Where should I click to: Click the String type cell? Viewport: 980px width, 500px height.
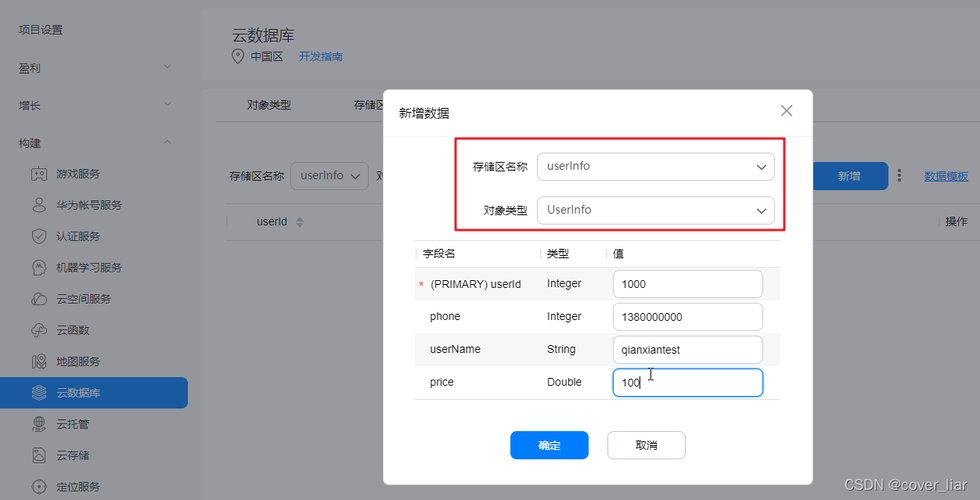tap(561, 349)
